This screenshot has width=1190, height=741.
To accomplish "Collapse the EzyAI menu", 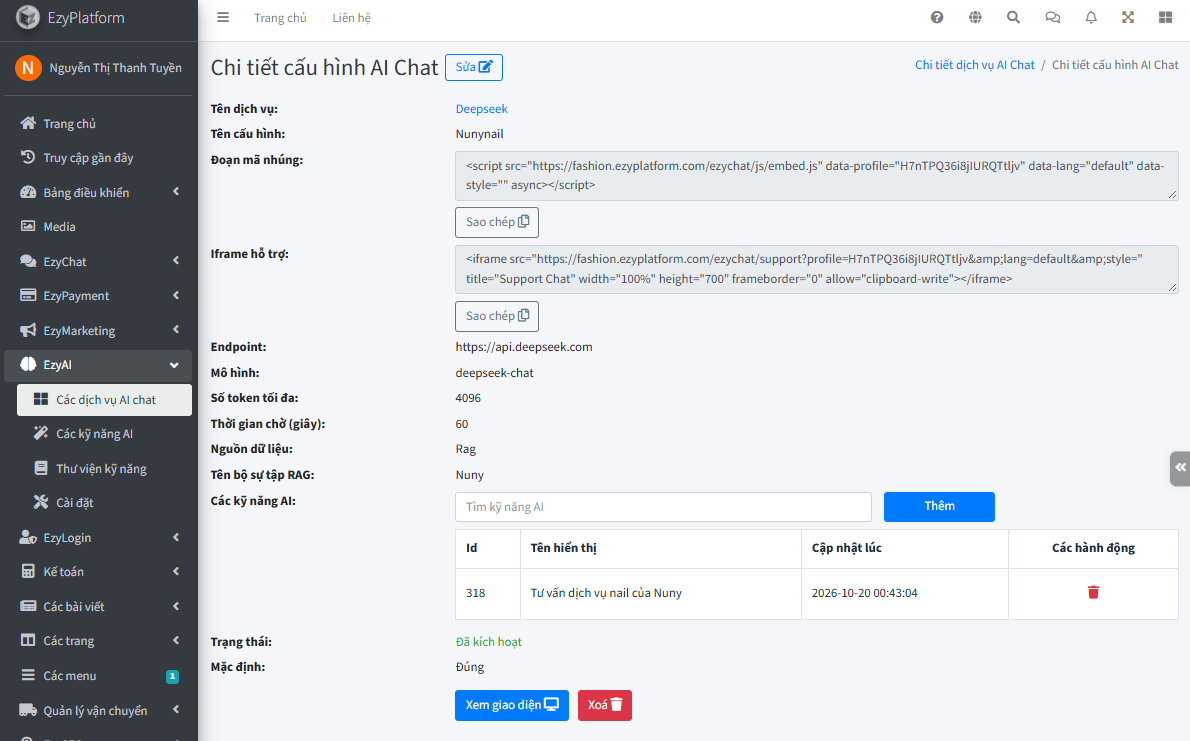I will click(x=96, y=364).
